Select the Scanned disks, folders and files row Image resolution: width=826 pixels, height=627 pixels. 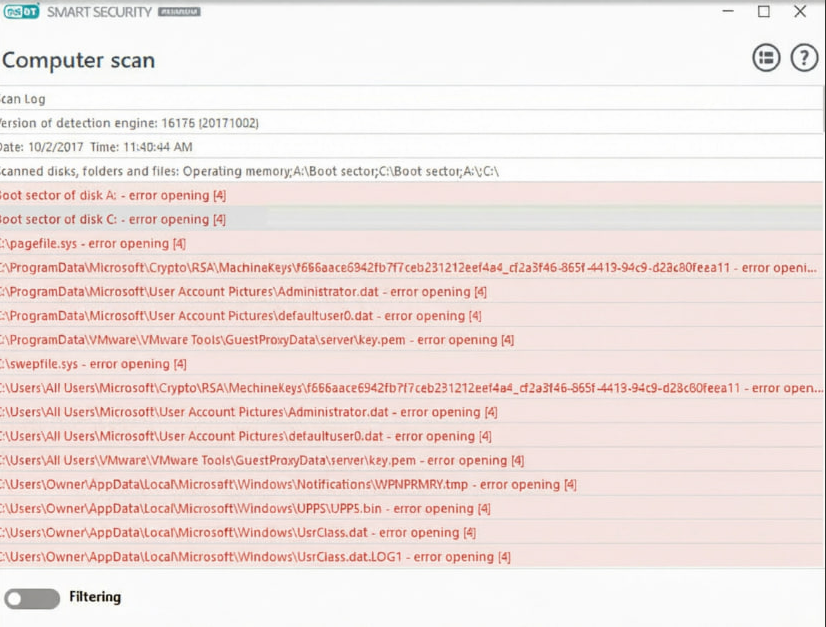point(411,171)
